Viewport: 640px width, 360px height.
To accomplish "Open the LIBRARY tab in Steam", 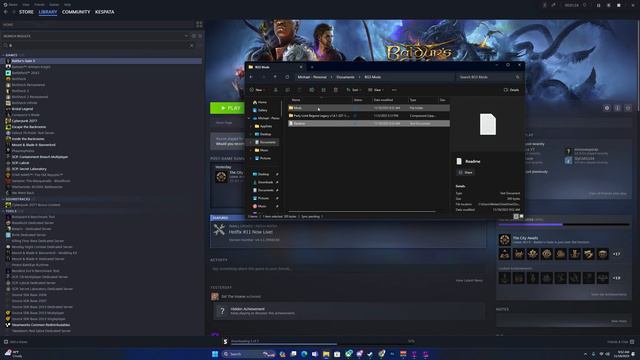I will [x=48, y=12].
